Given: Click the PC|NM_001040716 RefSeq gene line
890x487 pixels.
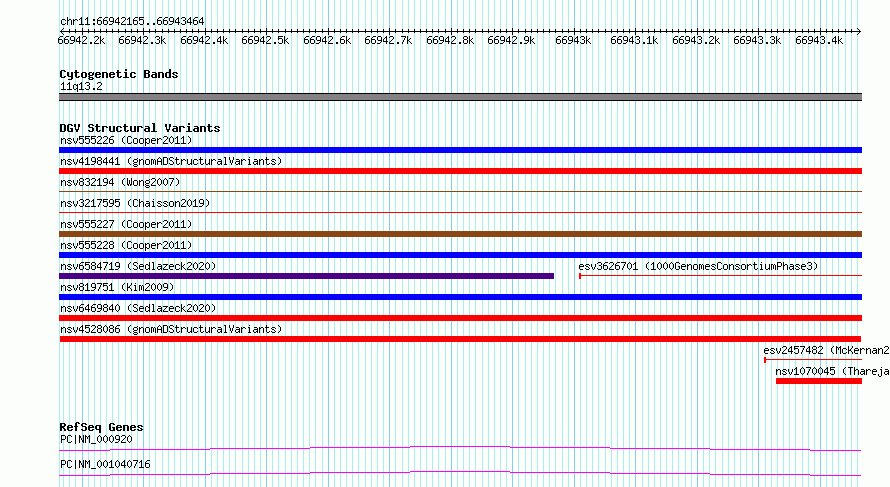Looking at the screenshot, I should (460, 474).
